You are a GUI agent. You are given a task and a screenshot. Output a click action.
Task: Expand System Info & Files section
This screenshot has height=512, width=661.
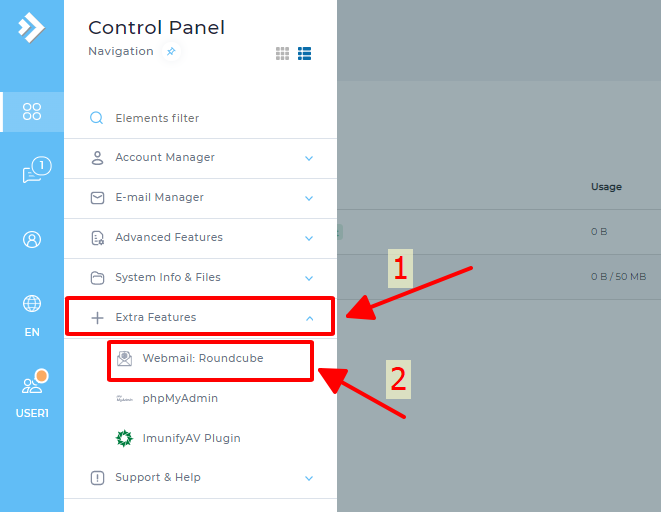(309, 278)
